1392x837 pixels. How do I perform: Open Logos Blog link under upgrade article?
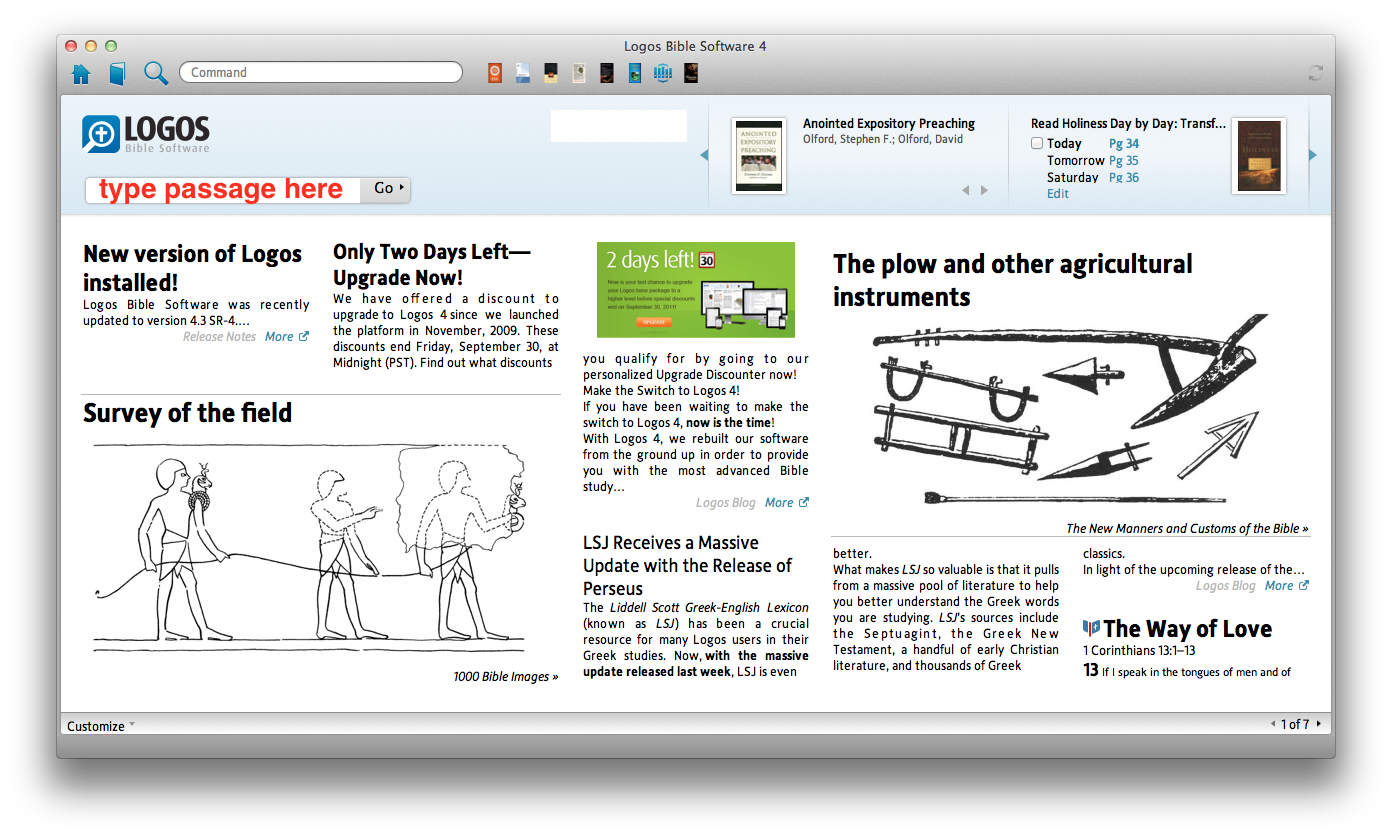tap(726, 503)
